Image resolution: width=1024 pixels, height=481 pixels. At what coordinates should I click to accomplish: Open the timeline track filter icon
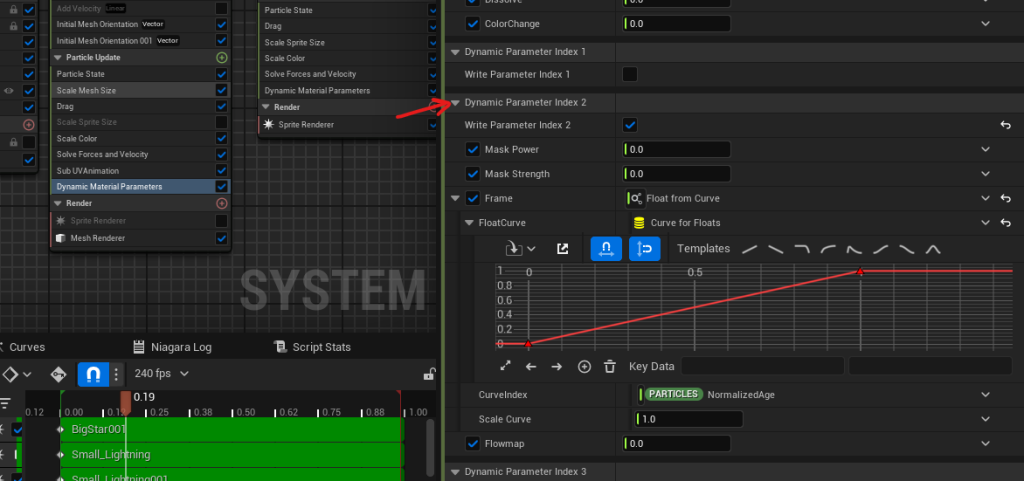(x=5, y=403)
